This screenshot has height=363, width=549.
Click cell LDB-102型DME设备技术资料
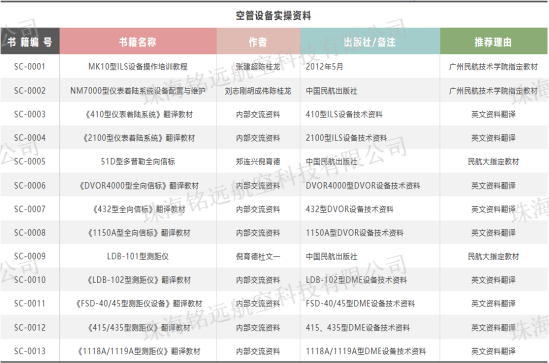click(x=356, y=280)
